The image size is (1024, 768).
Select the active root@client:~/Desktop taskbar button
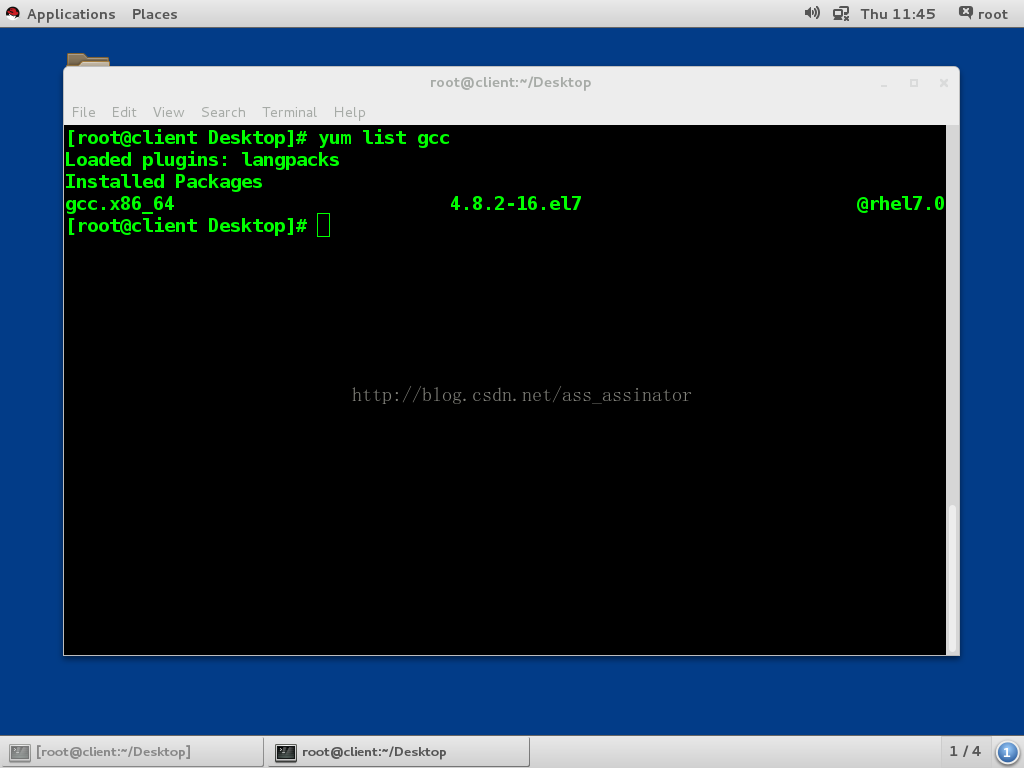(x=398, y=752)
